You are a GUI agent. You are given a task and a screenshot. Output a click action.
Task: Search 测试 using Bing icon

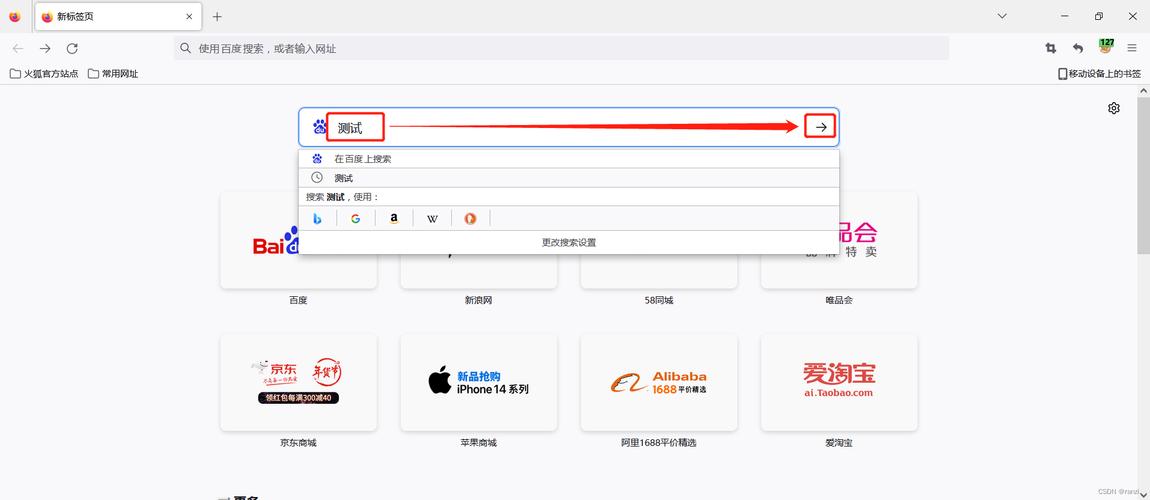tap(318, 218)
